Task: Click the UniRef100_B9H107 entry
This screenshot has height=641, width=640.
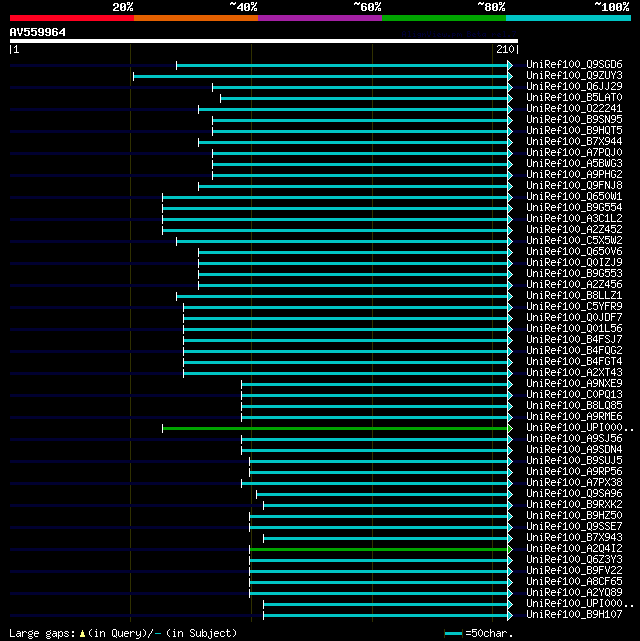Action: coord(574,614)
